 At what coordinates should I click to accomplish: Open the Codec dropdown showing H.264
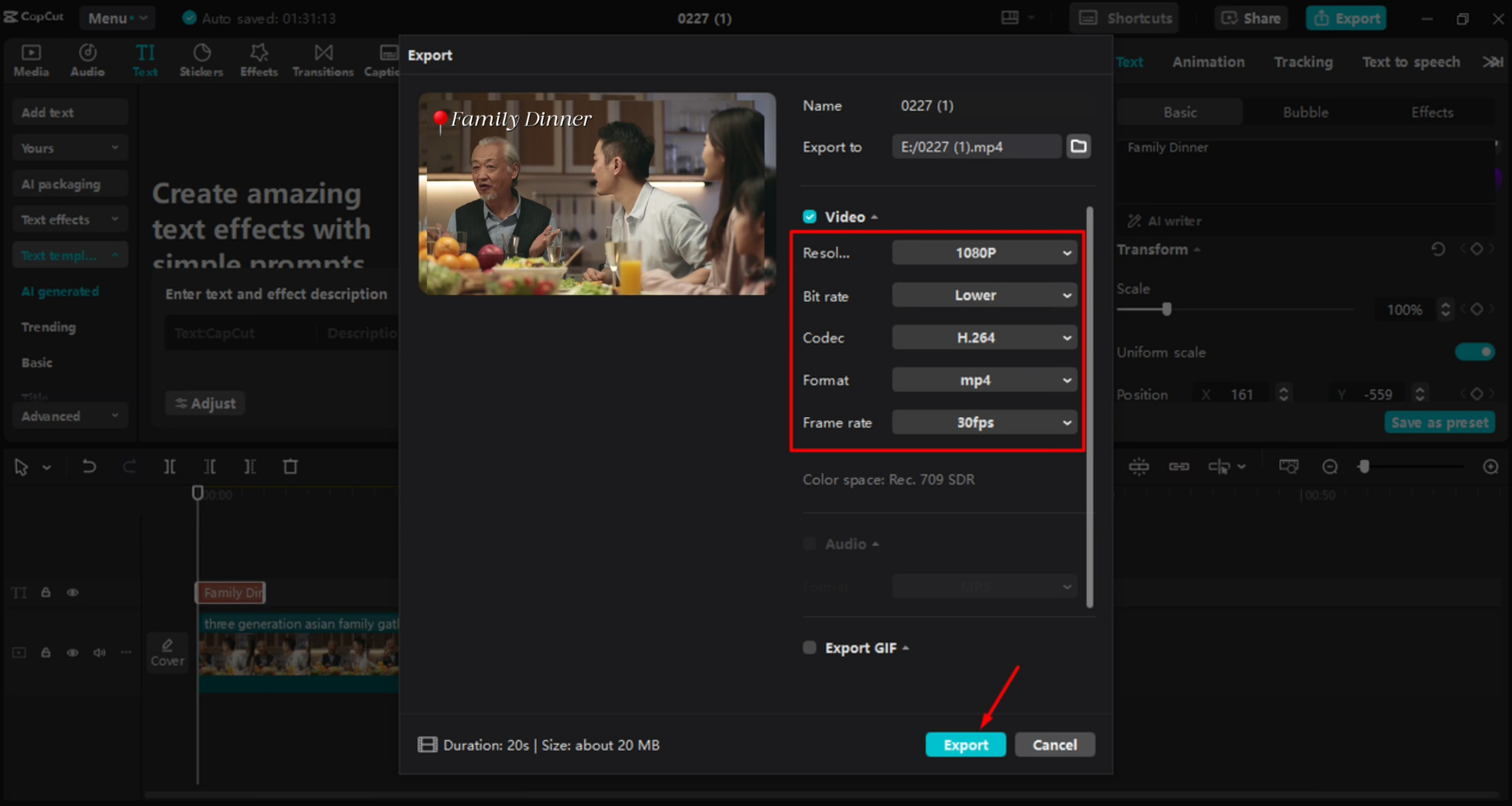(x=984, y=337)
